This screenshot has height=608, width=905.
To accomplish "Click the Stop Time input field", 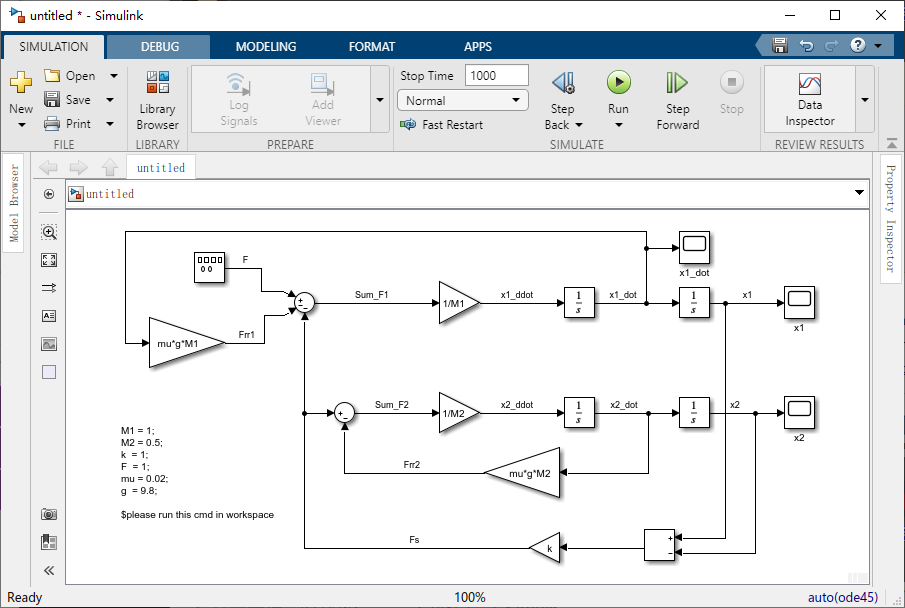I will click(496, 76).
